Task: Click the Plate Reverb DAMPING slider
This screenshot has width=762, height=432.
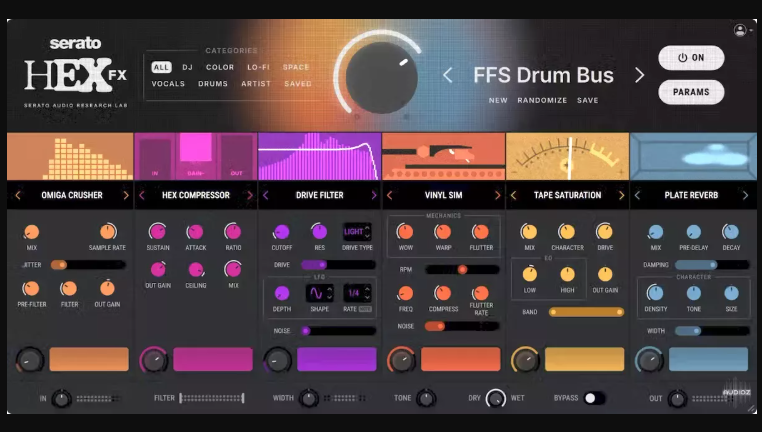Action: click(712, 265)
